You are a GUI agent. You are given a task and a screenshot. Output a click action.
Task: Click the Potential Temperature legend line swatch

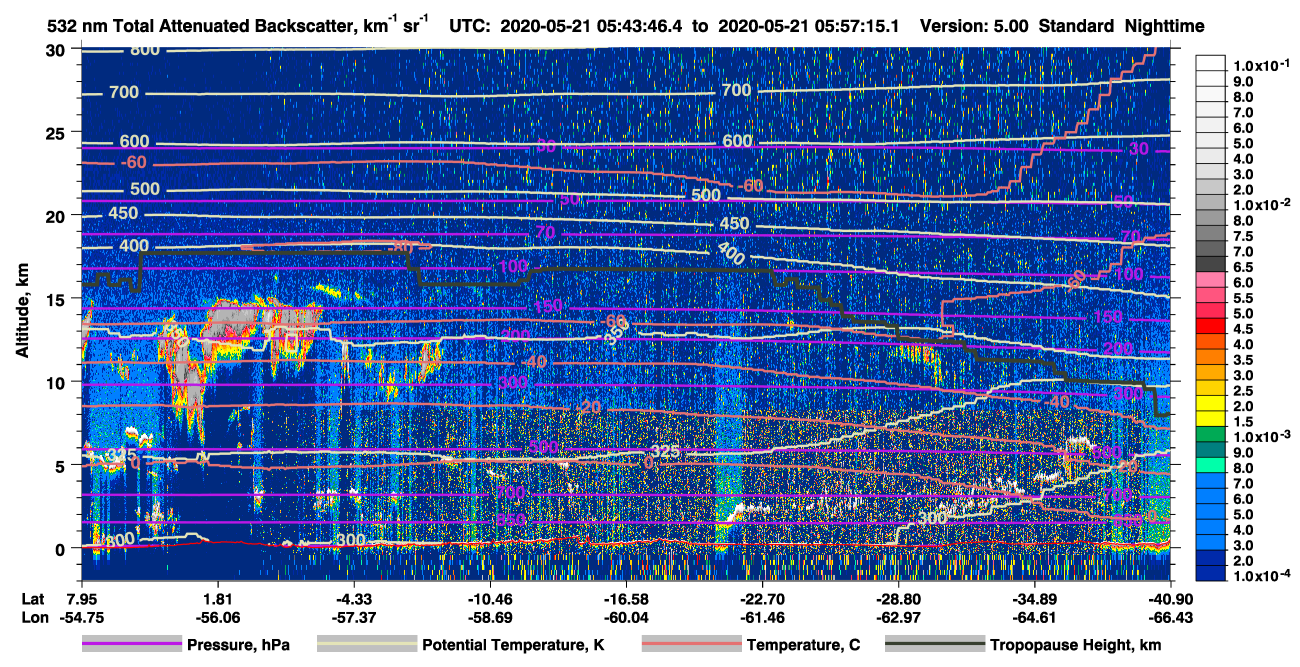pyautogui.click(x=366, y=645)
